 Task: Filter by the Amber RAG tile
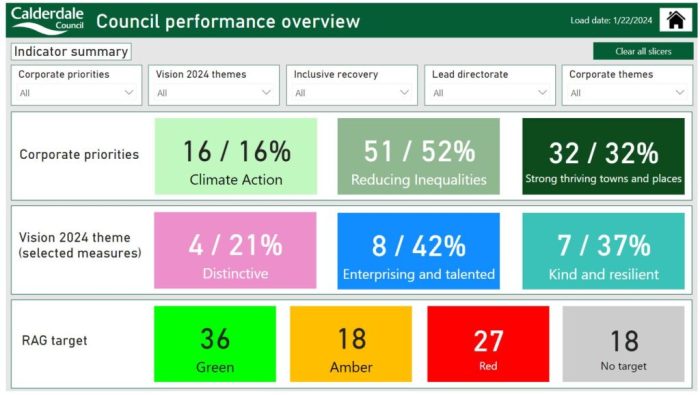click(x=351, y=344)
